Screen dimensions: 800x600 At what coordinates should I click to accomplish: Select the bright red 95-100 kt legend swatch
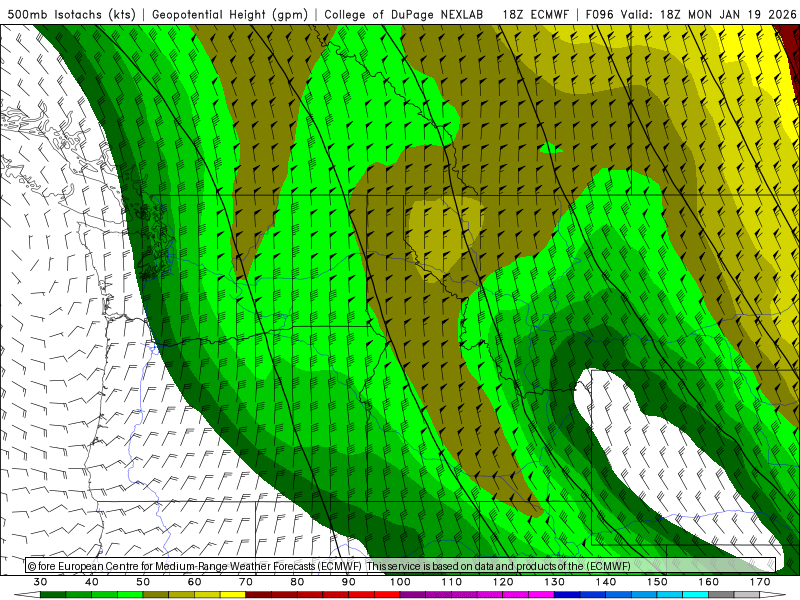tap(387, 595)
